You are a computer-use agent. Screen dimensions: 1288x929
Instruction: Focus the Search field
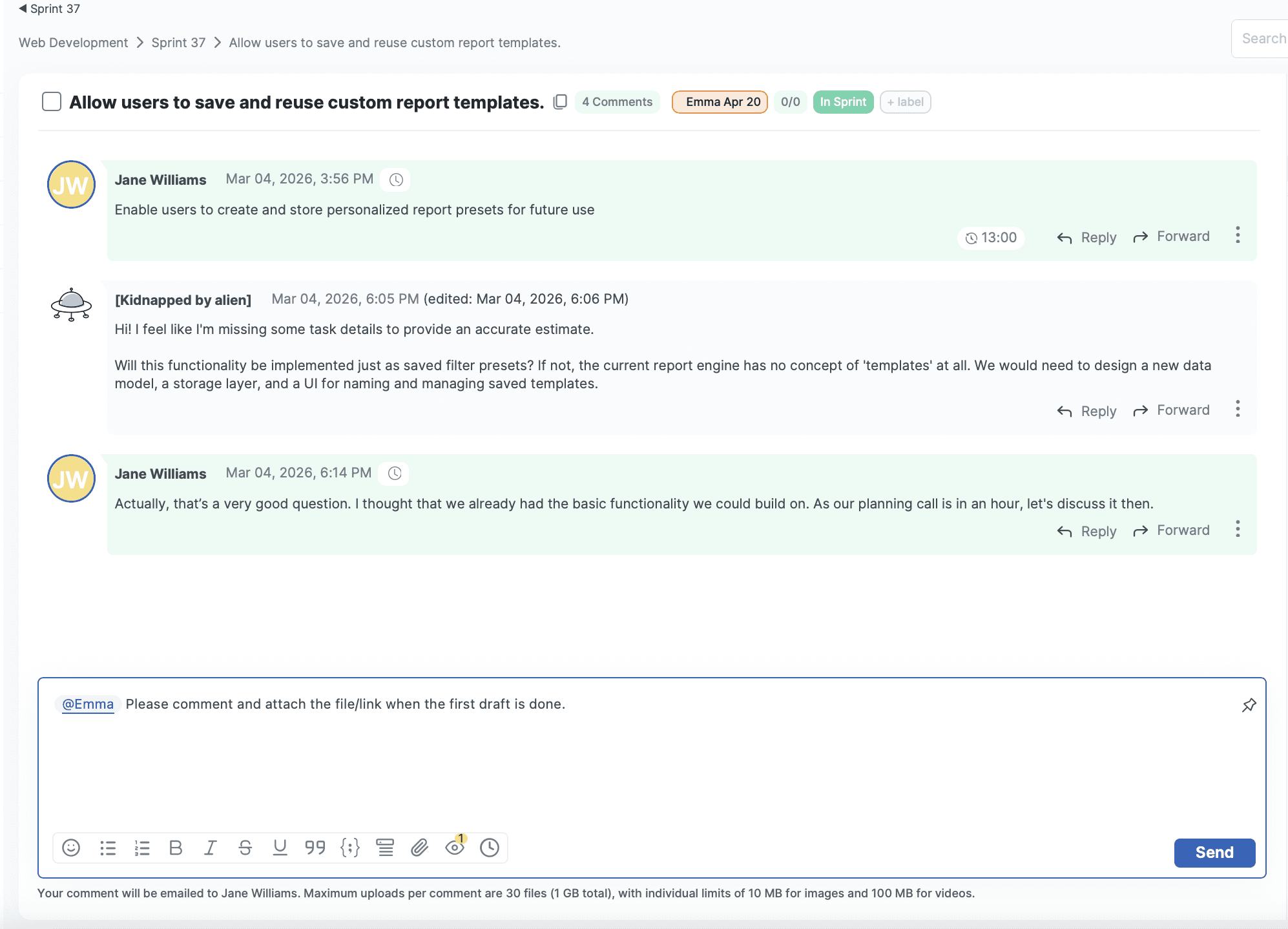(1260, 39)
